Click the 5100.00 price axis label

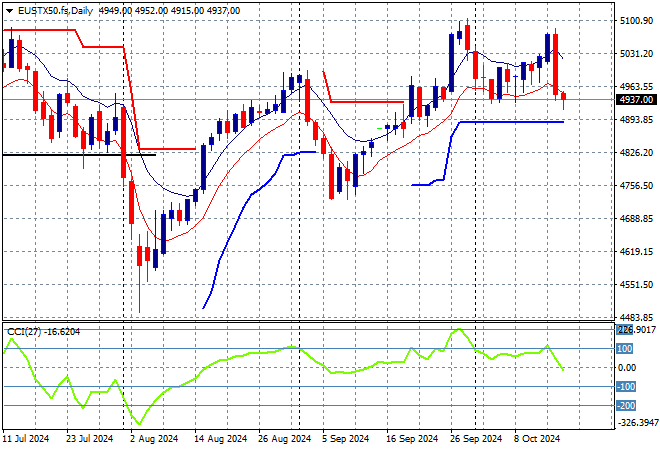click(636, 21)
